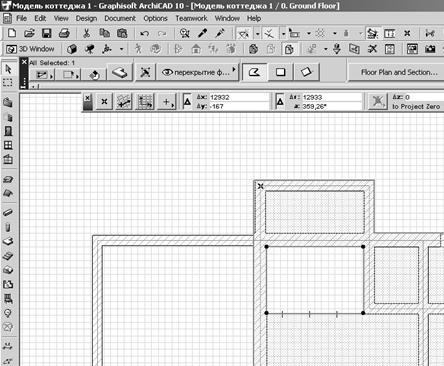Toggle relative polar coordinates delta for Δr
This screenshot has width=444, height=366.
coord(280,102)
